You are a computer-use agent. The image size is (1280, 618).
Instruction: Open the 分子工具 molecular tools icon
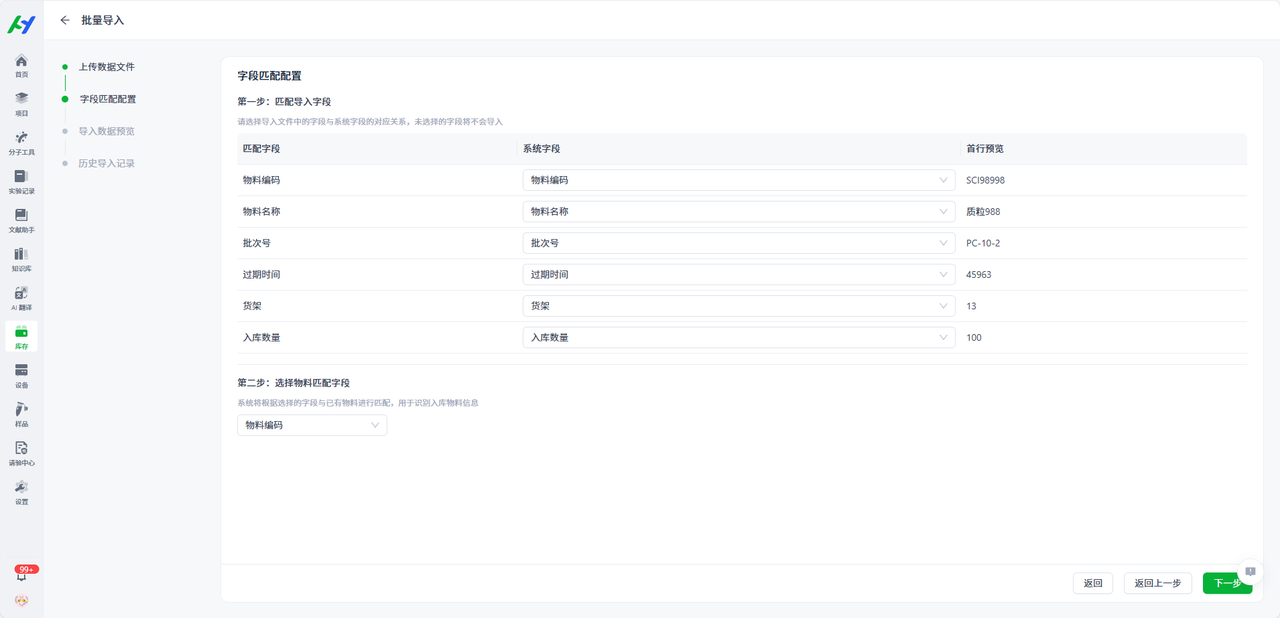[x=21, y=143]
